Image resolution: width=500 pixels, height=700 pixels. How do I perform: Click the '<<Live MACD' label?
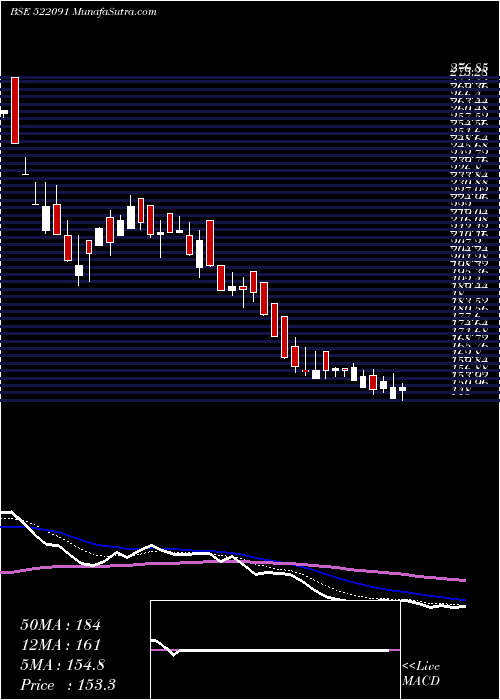tap(421, 674)
